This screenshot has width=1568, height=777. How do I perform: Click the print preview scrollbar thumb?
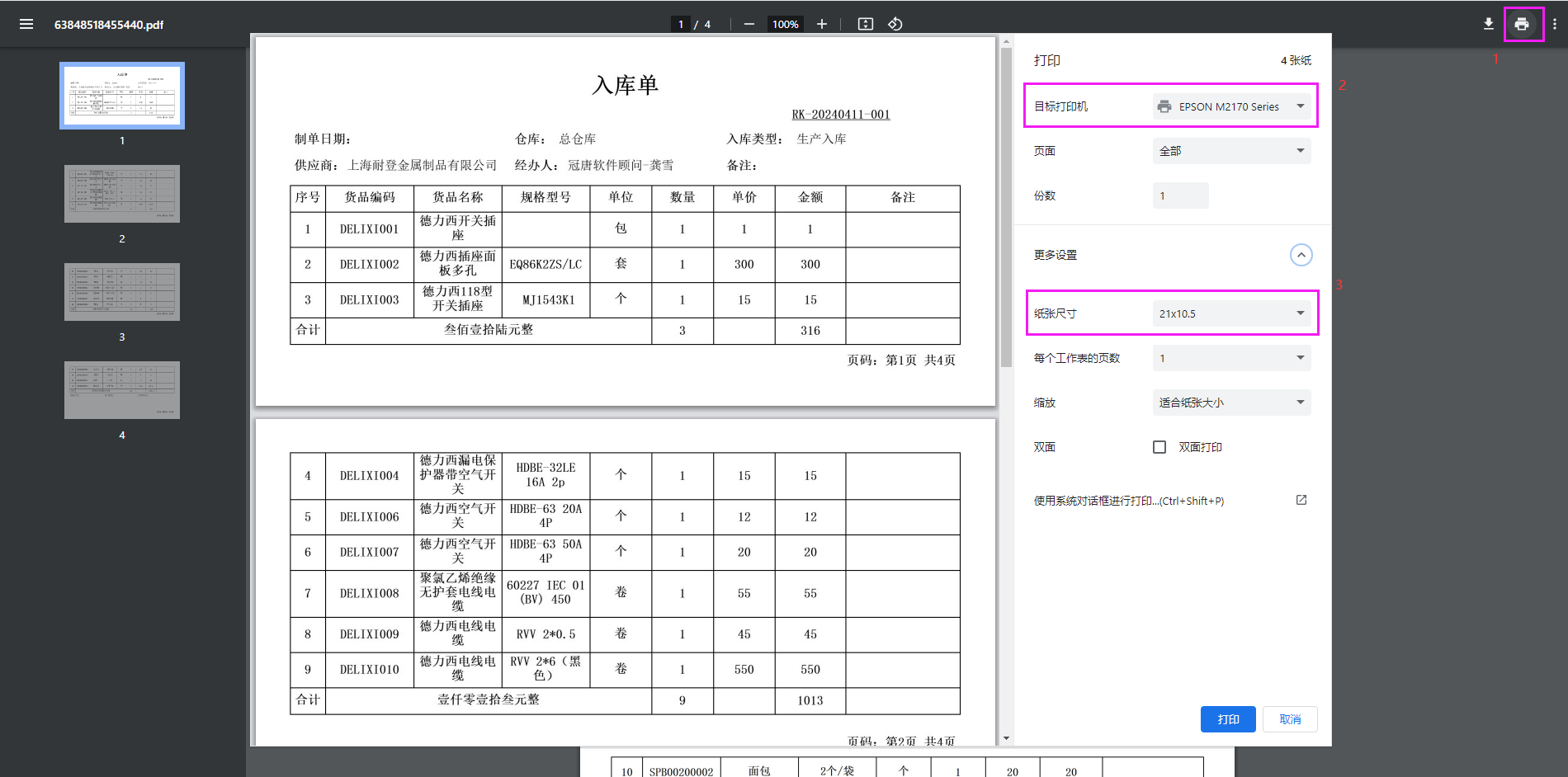click(x=1006, y=207)
